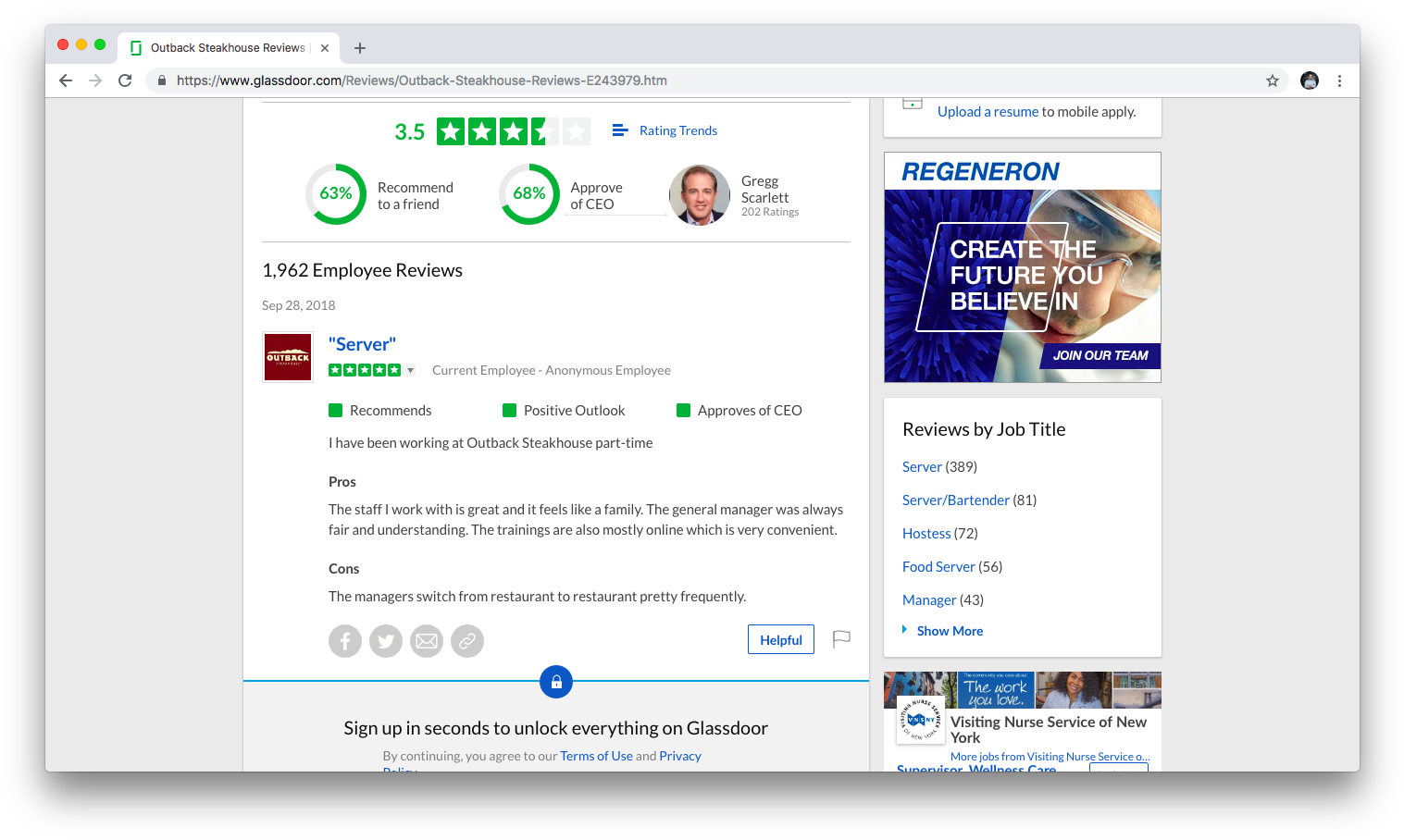
Task: Copy the review link with chain icon
Action: [467, 641]
